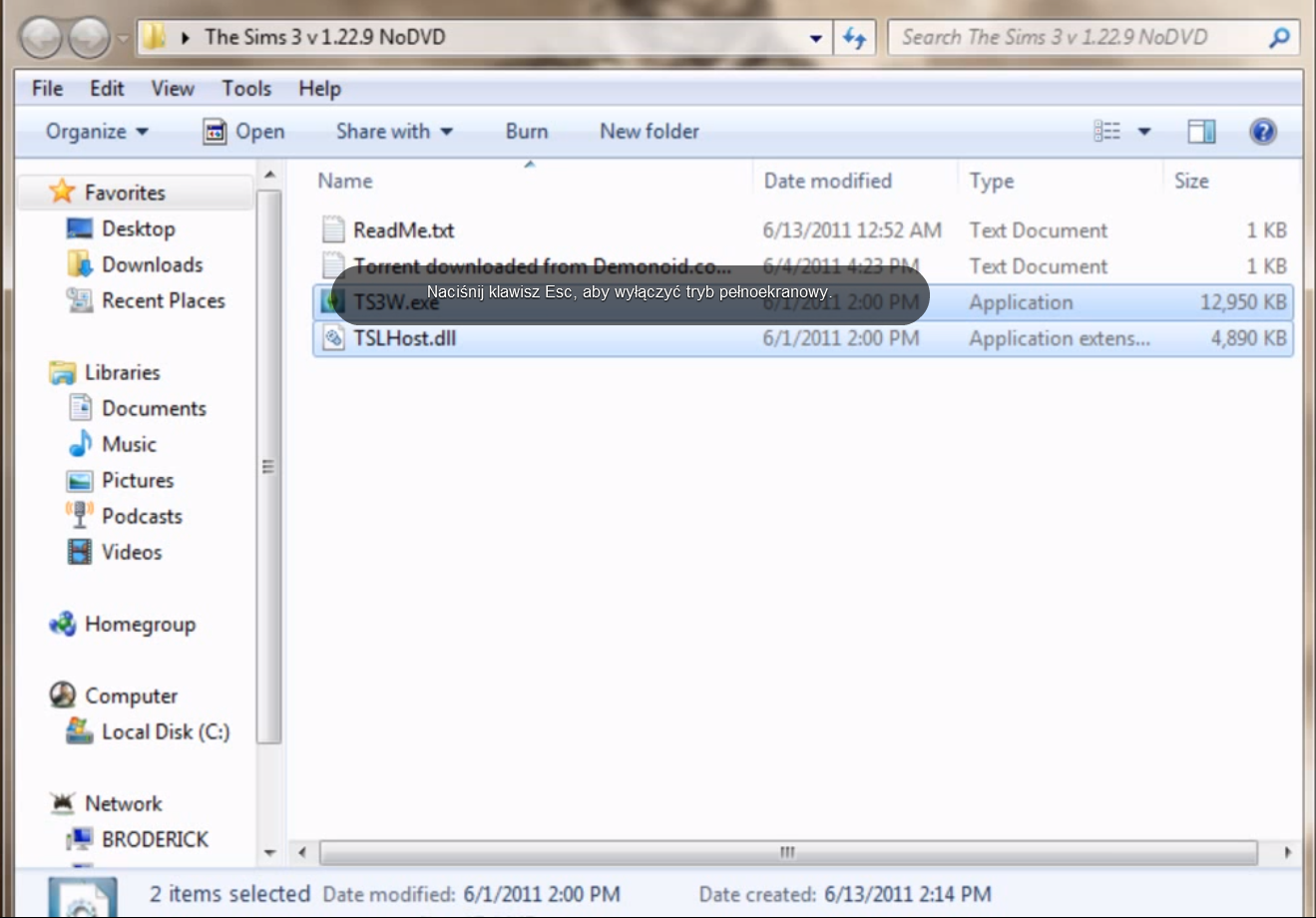The height and width of the screenshot is (918, 1316).
Task: Click the Downloads folder icon
Action: pos(79,264)
